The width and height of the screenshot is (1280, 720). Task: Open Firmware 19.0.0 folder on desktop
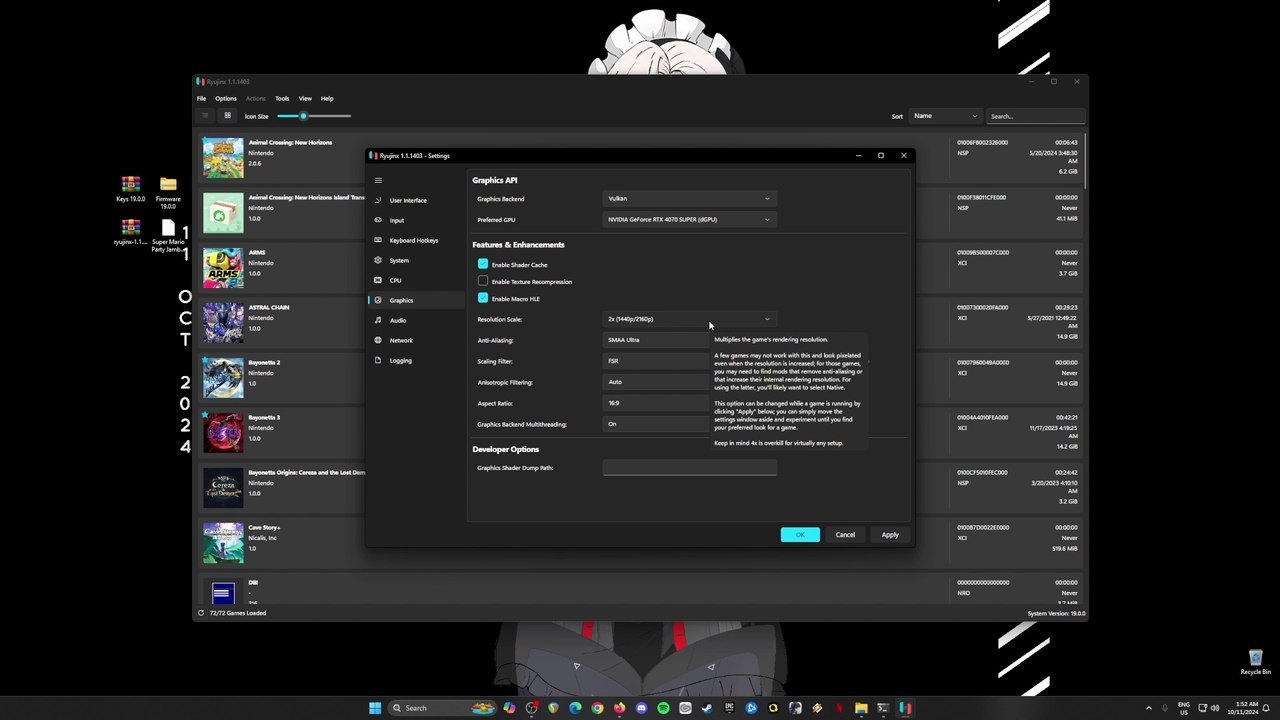(x=168, y=192)
